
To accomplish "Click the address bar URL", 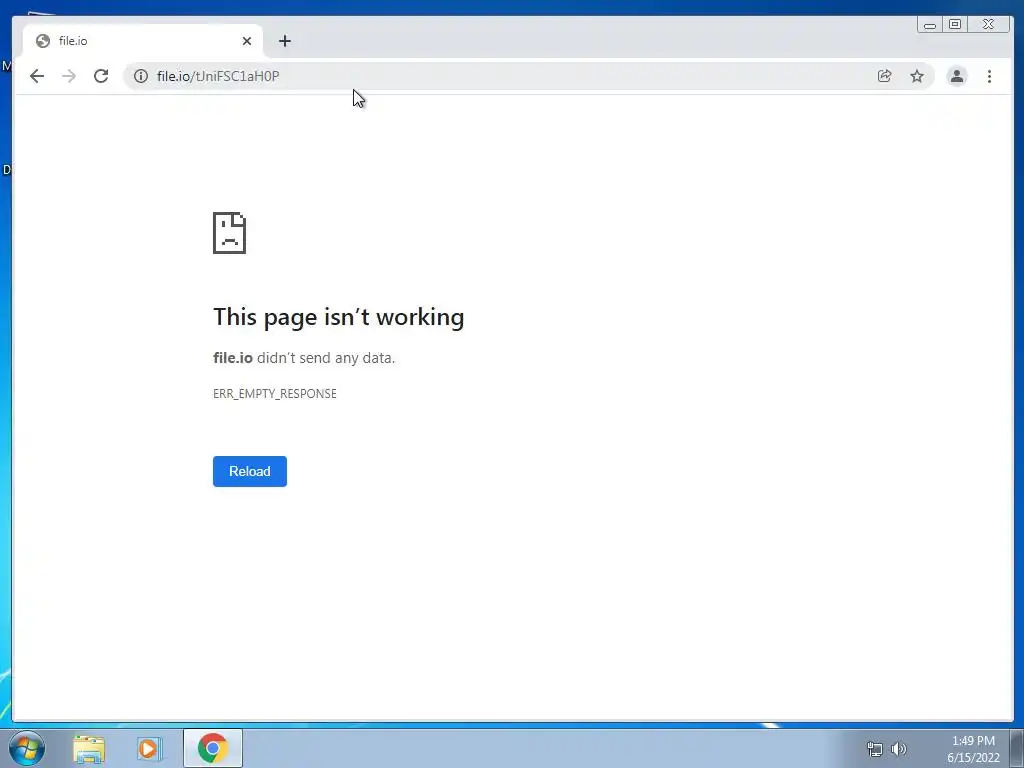I will pos(218,76).
